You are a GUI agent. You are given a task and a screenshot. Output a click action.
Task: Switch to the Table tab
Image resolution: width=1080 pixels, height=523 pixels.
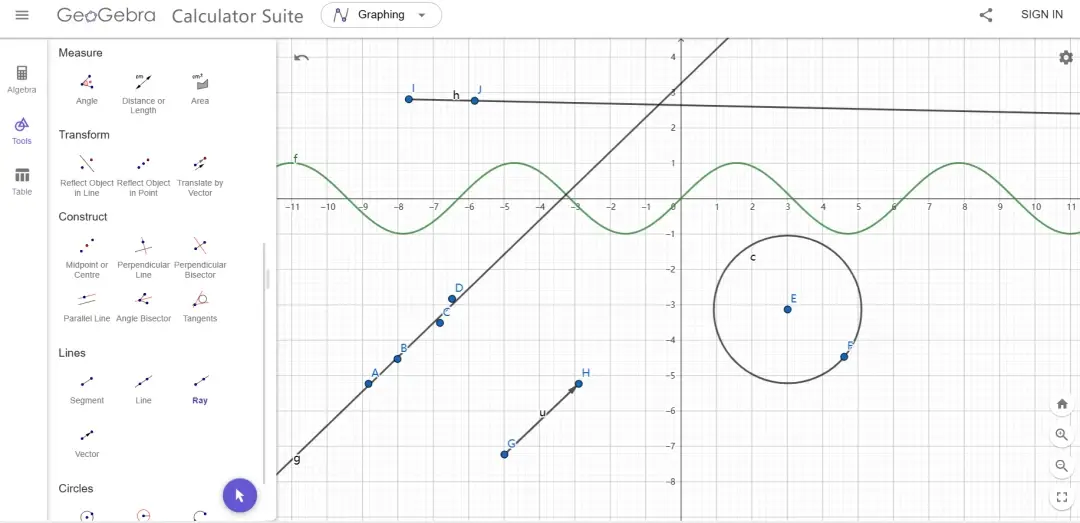coord(22,182)
